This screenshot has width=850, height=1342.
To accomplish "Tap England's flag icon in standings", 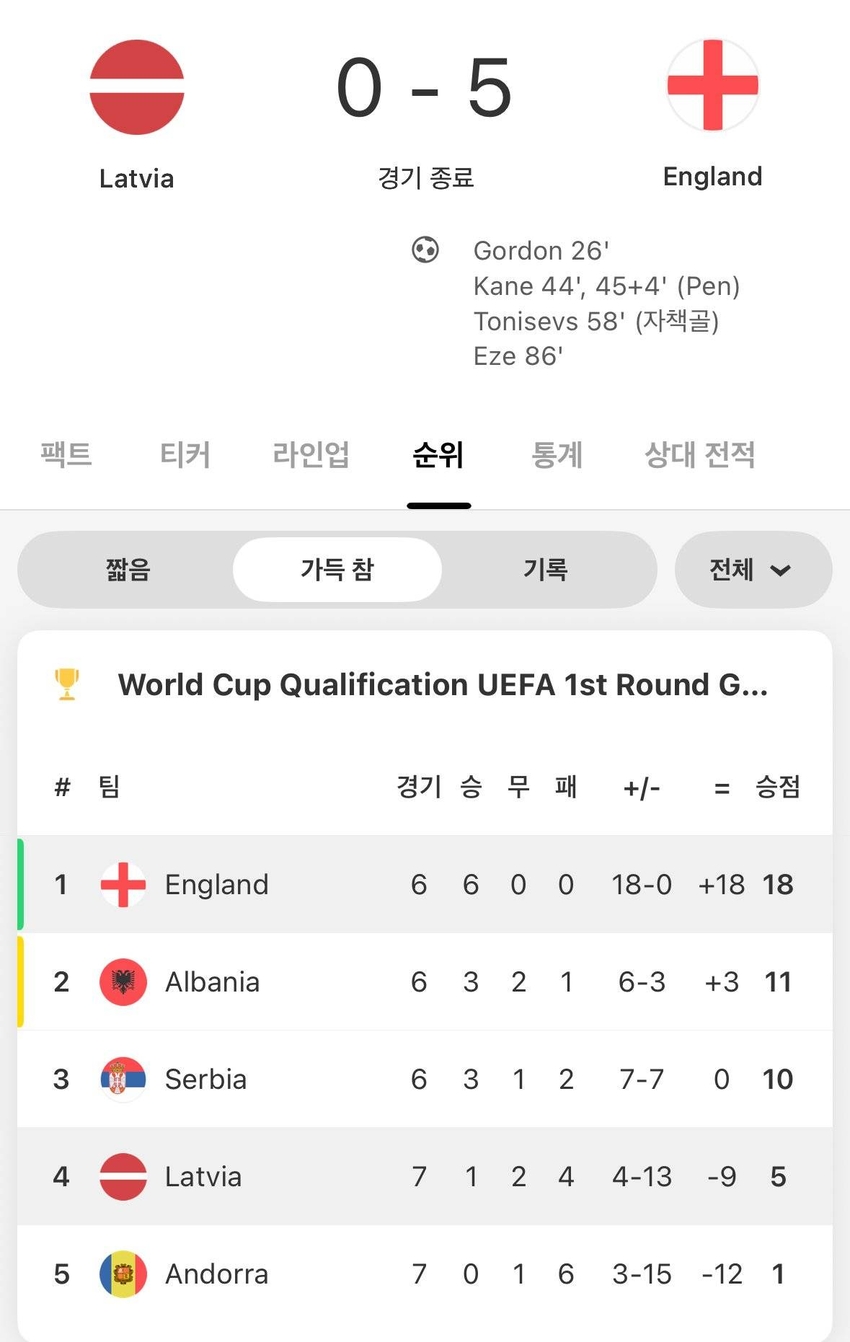I will coord(123,885).
